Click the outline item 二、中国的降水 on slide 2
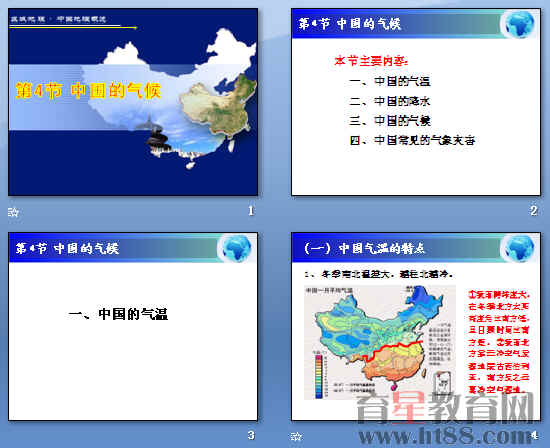Screen dimensions: 550x448 coord(389,101)
